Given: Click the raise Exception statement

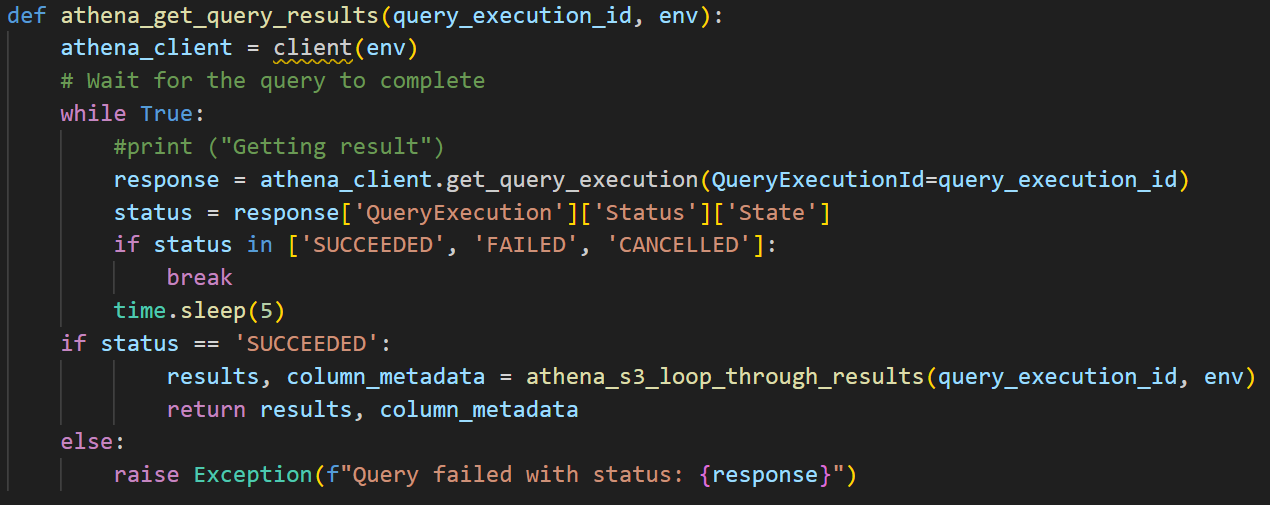Looking at the screenshot, I should click(486, 475).
